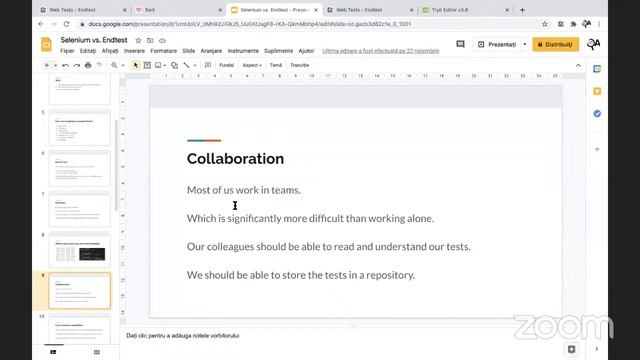Click the cloud save status icon

point(162,40)
